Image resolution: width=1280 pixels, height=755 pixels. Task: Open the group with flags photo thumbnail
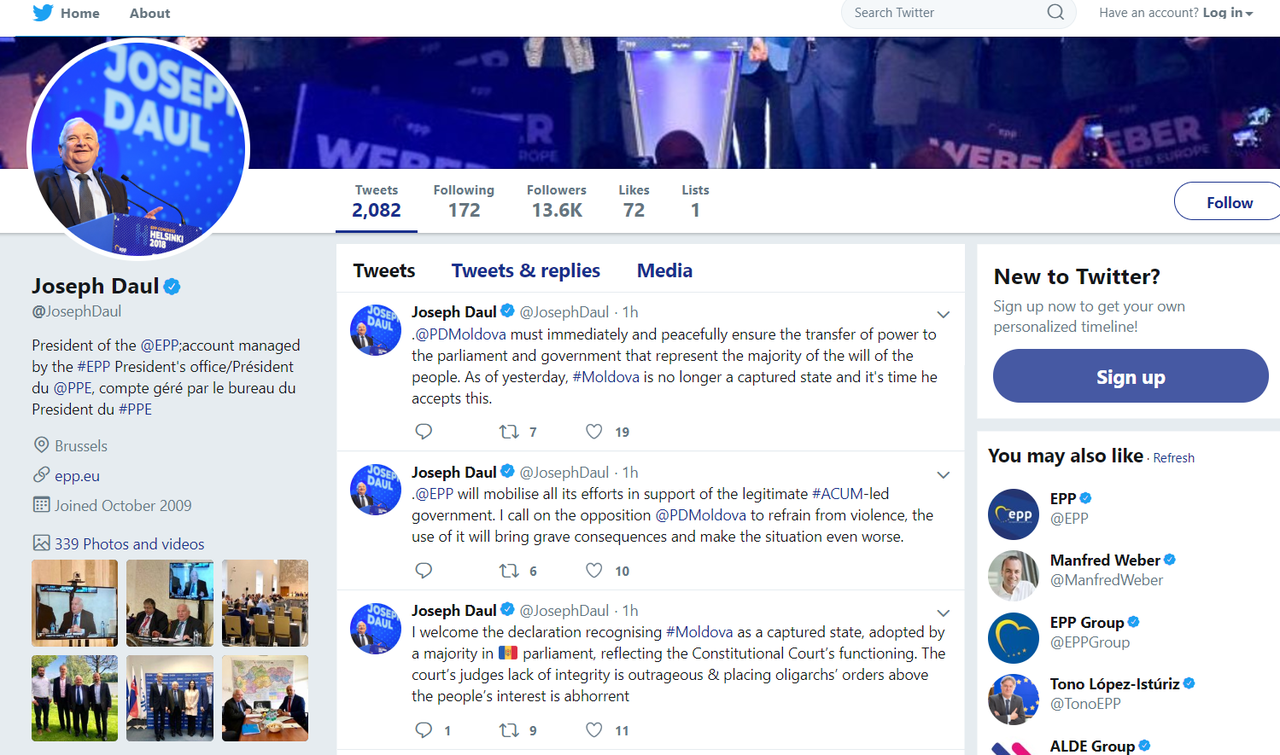[x=170, y=698]
